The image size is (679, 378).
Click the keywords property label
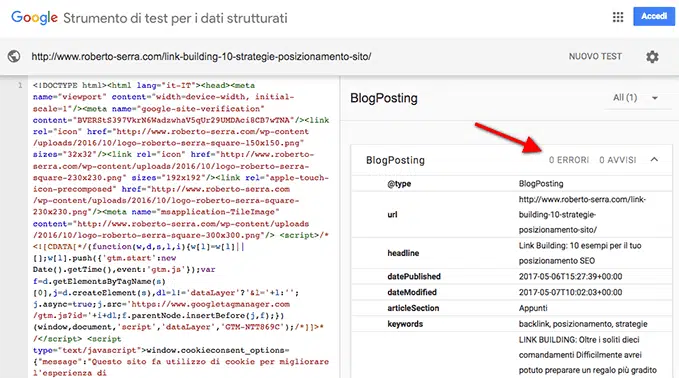405,324
